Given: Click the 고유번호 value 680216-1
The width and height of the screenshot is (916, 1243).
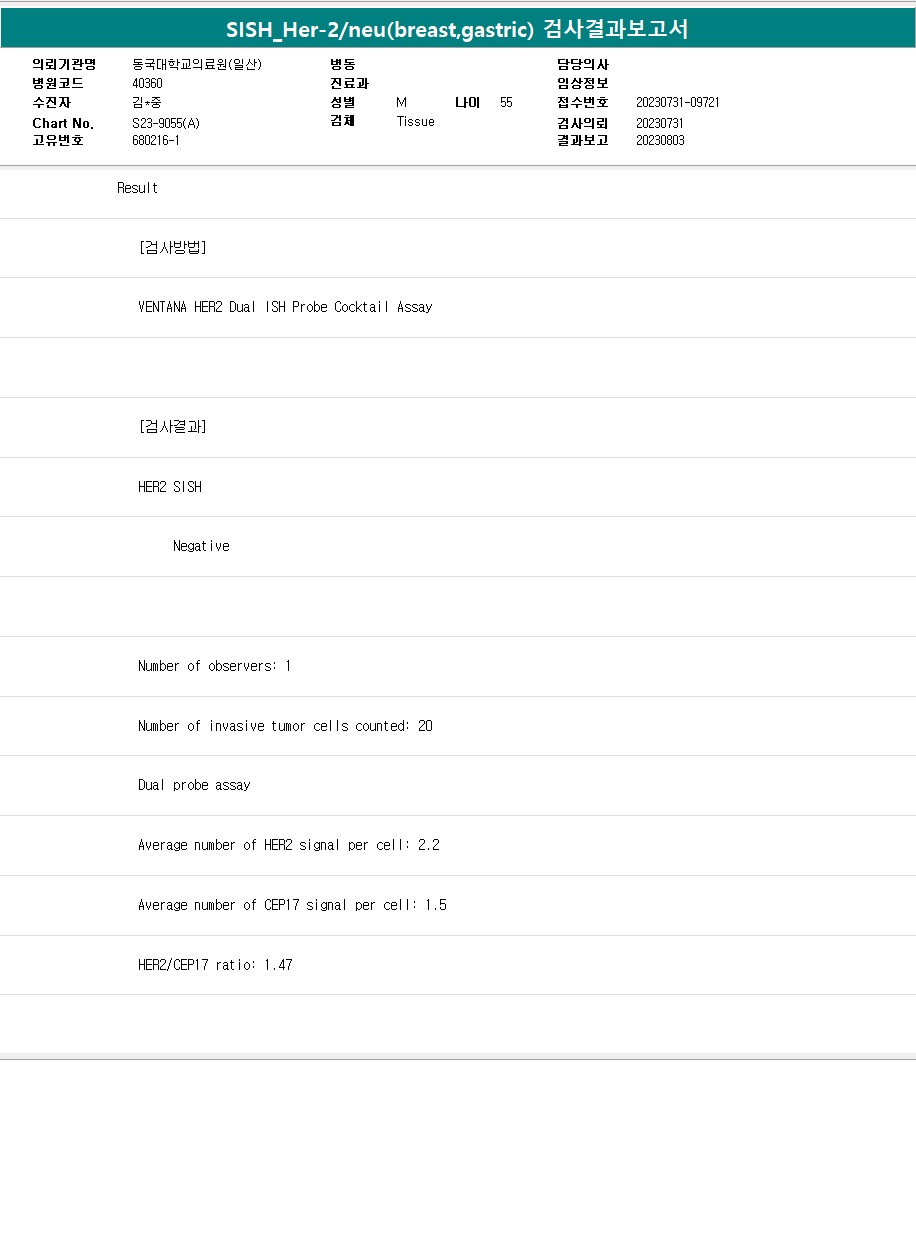Looking at the screenshot, I should click(156, 141).
